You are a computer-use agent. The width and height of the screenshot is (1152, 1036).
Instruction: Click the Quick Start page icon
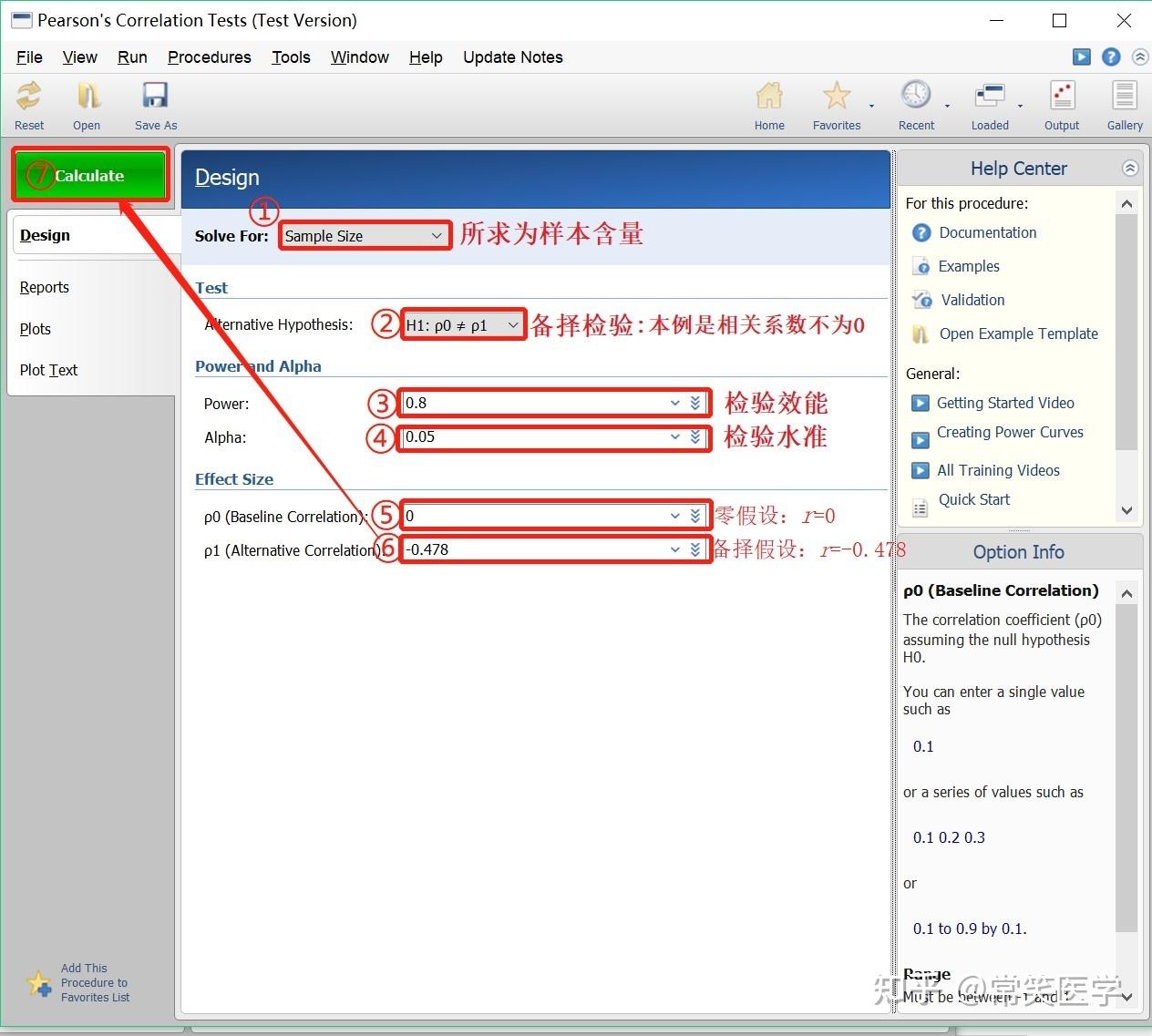point(921,508)
